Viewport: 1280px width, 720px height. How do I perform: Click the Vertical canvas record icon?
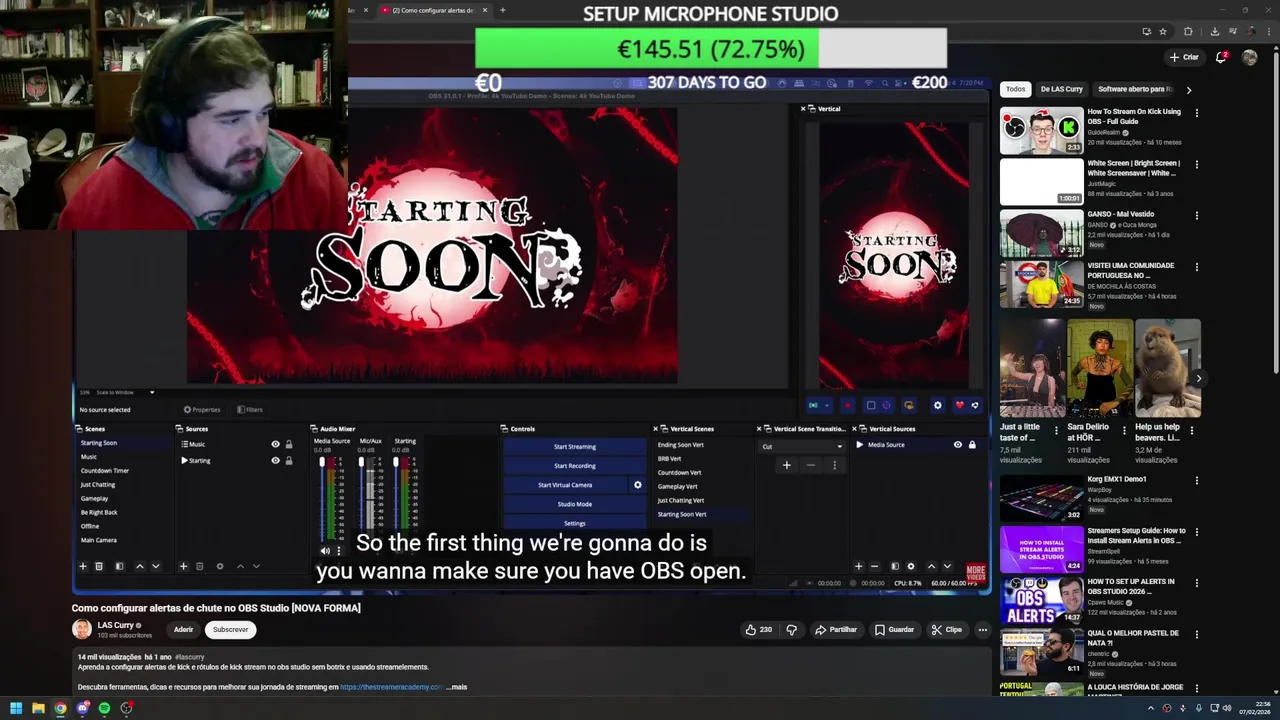(848, 405)
